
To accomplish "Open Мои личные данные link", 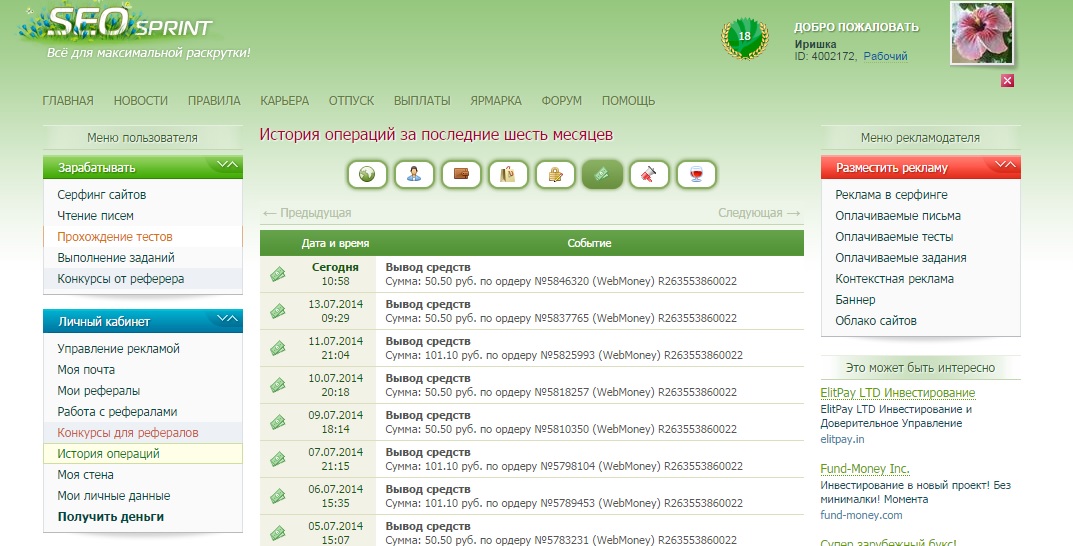I will [x=114, y=496].
